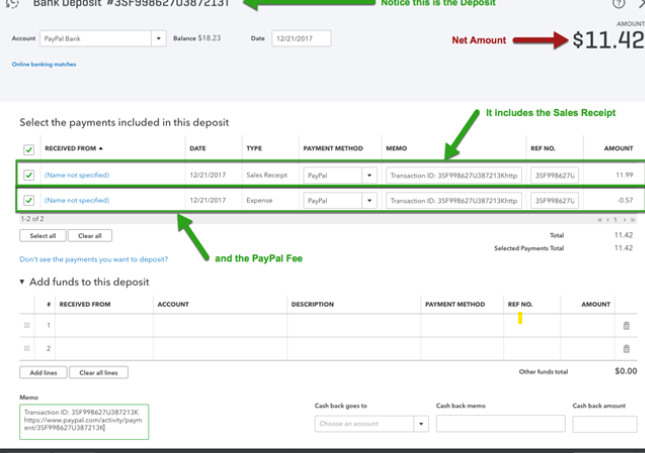Viewport: 645px width, 453px height.
Task: Go to the first page of payments
Action: coord(600,220)
